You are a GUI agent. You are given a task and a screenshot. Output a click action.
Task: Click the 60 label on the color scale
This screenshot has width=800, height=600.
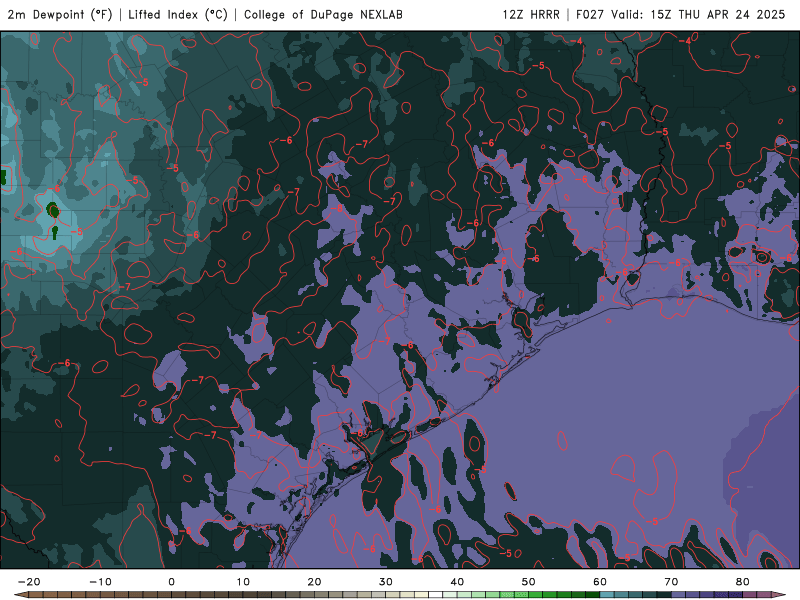tap(600, 582)
